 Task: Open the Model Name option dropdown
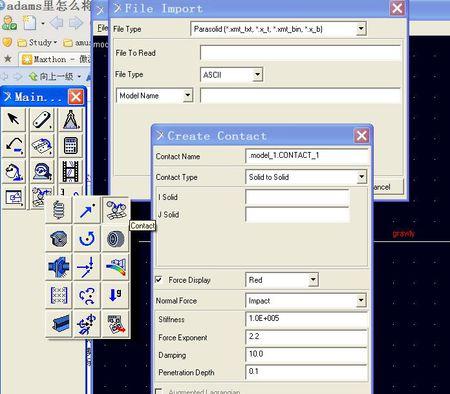pyautogui.click(x=188, y=95)
